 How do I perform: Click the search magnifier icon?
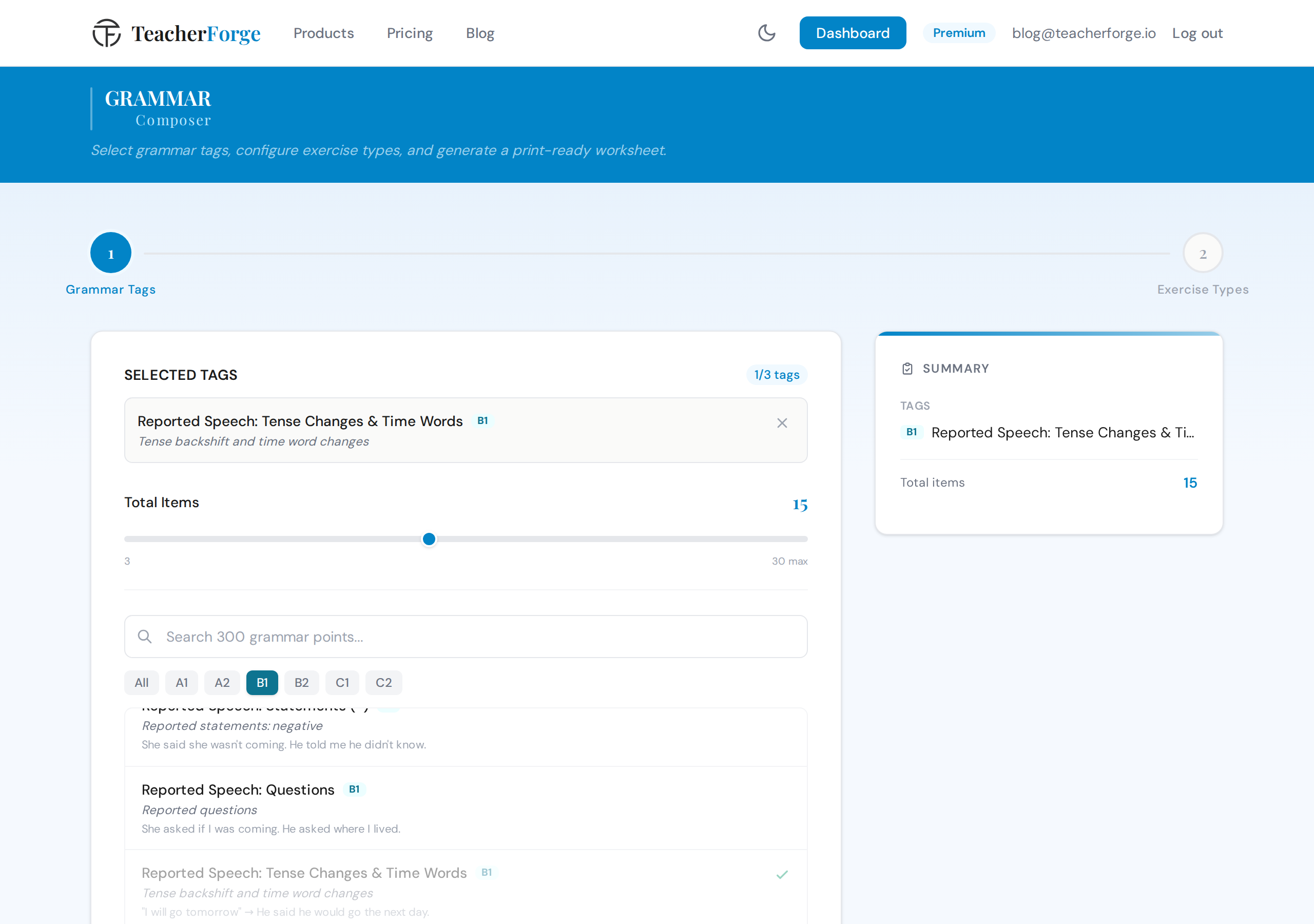point(145,637)
